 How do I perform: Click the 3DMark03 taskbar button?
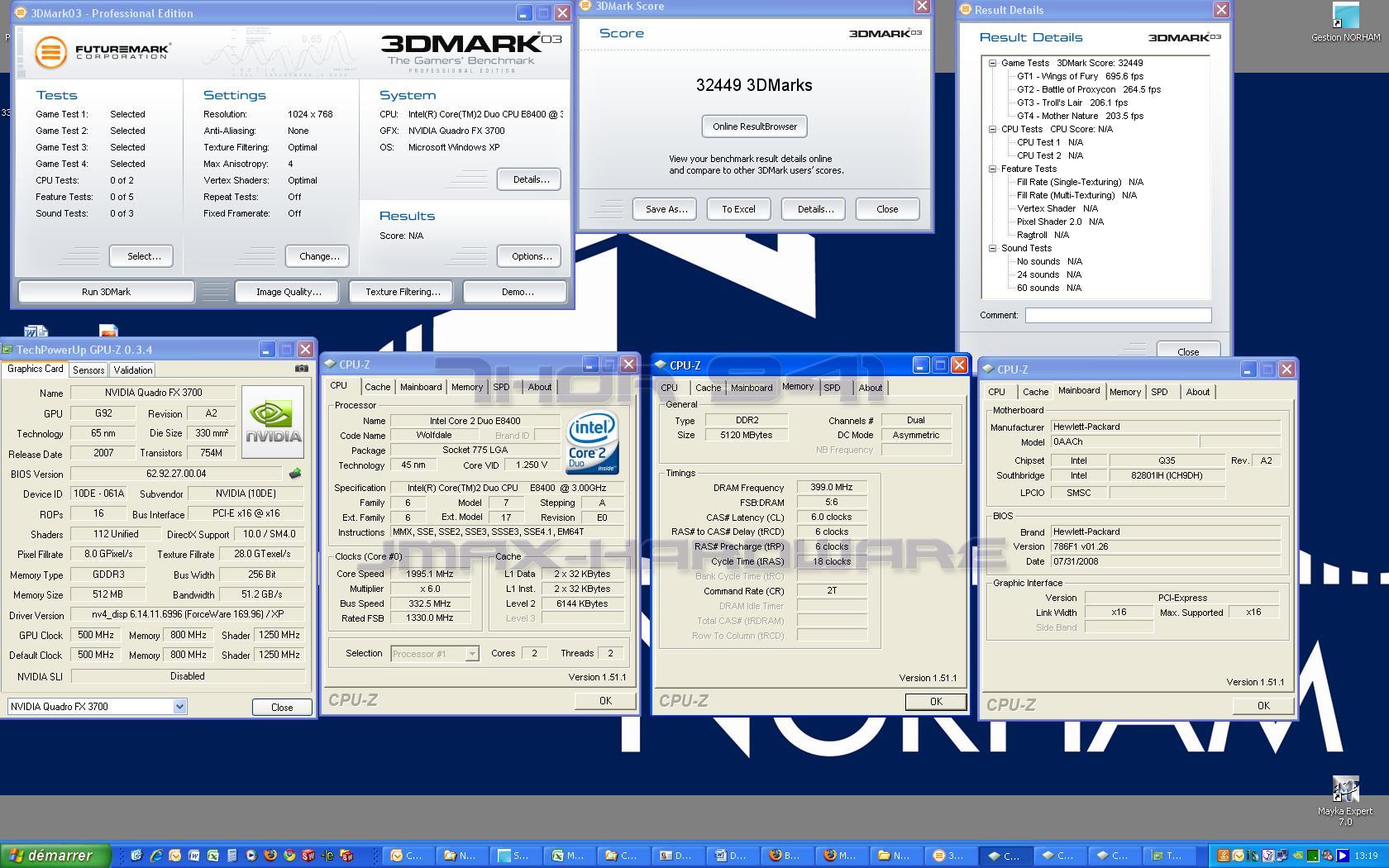click(x=952, y=856)
